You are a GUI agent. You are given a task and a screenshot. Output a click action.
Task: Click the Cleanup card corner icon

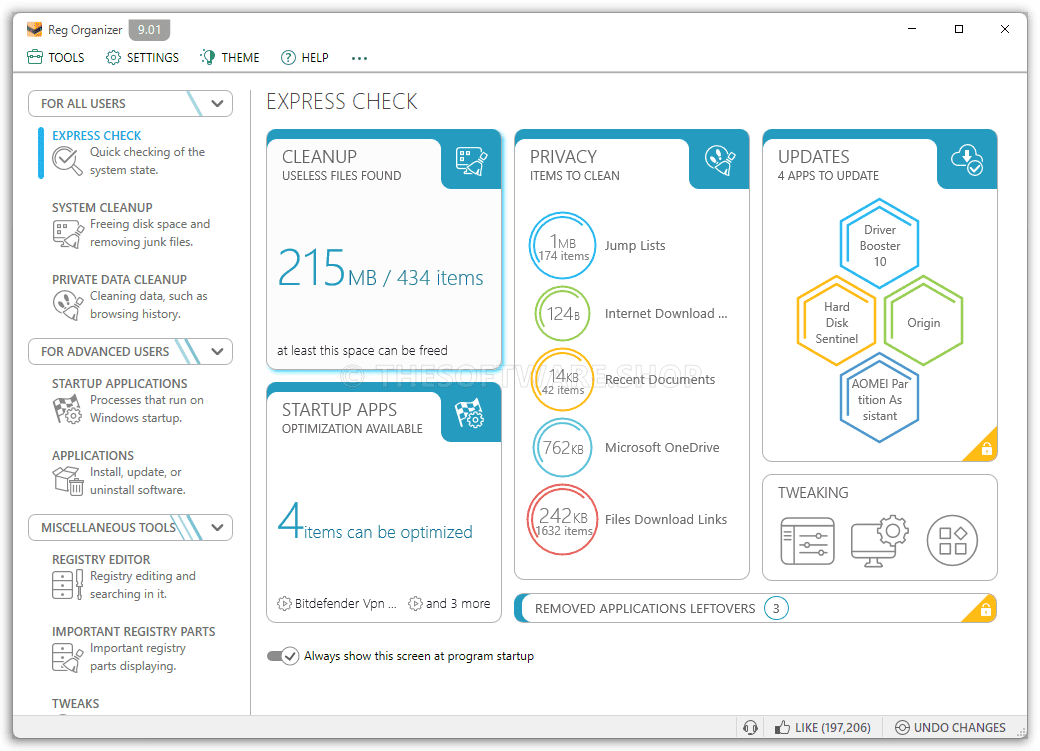coord(472,161)
